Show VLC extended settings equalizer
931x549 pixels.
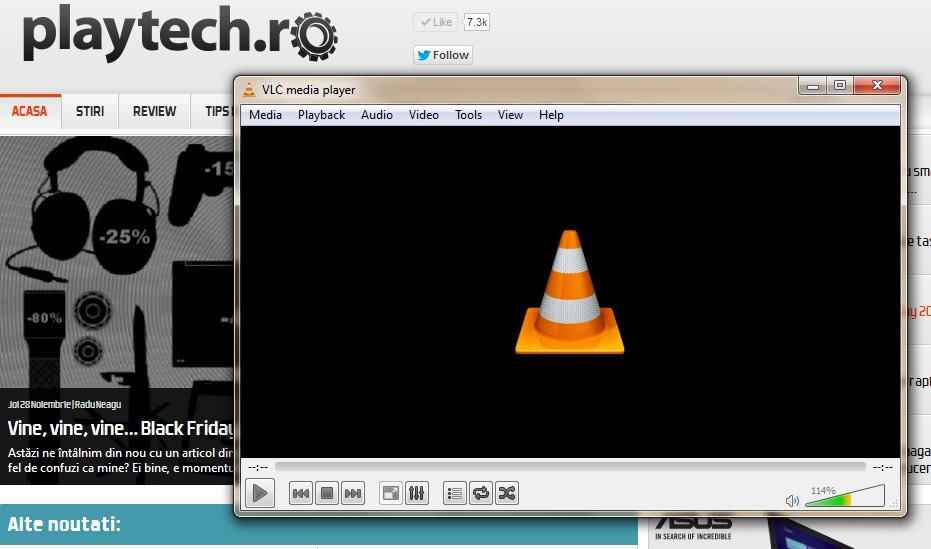417,493
